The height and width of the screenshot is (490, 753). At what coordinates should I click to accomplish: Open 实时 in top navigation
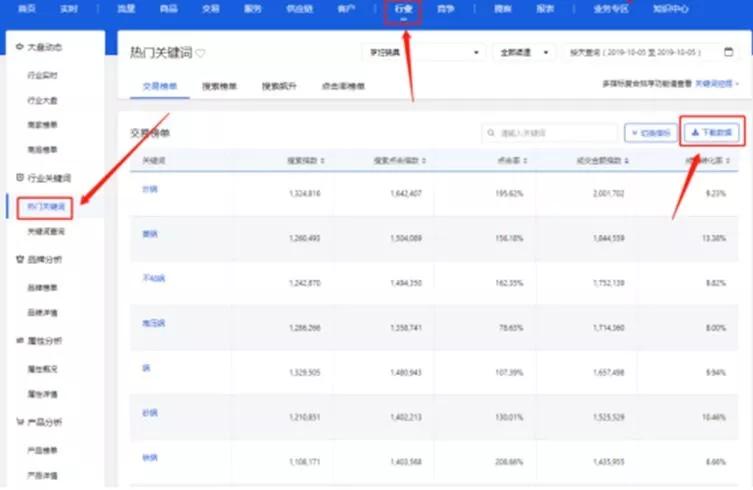click(69, 9)
